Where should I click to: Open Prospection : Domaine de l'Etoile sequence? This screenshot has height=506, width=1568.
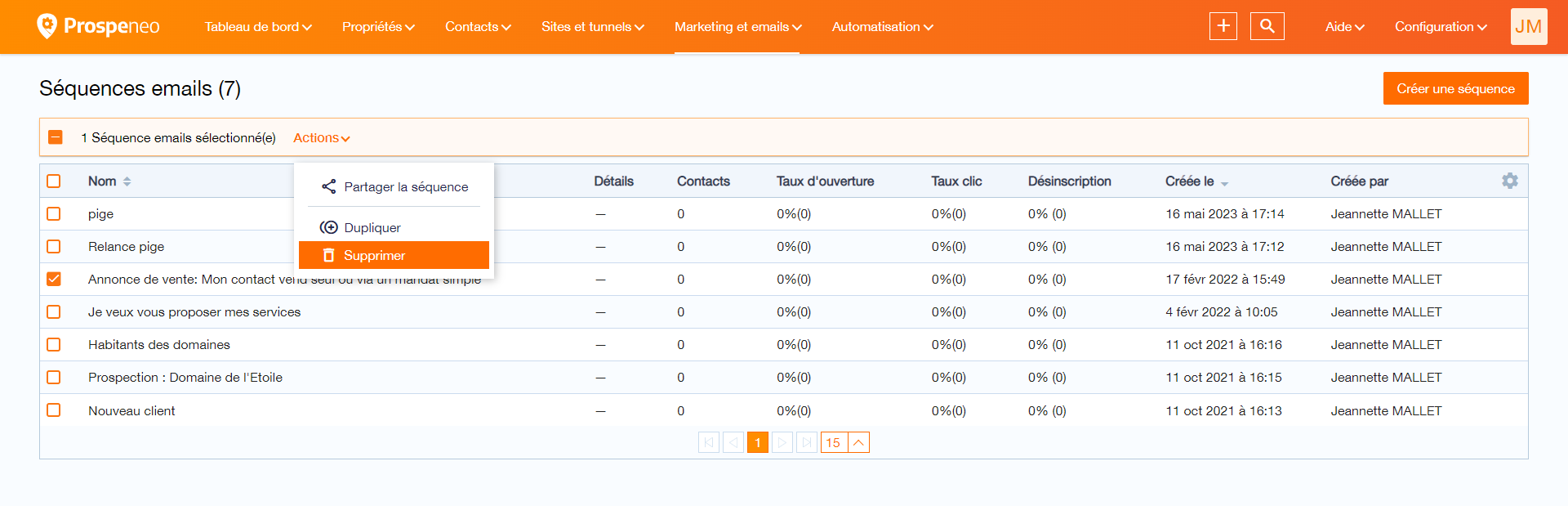pyautogui.click(x=185, y=377)
